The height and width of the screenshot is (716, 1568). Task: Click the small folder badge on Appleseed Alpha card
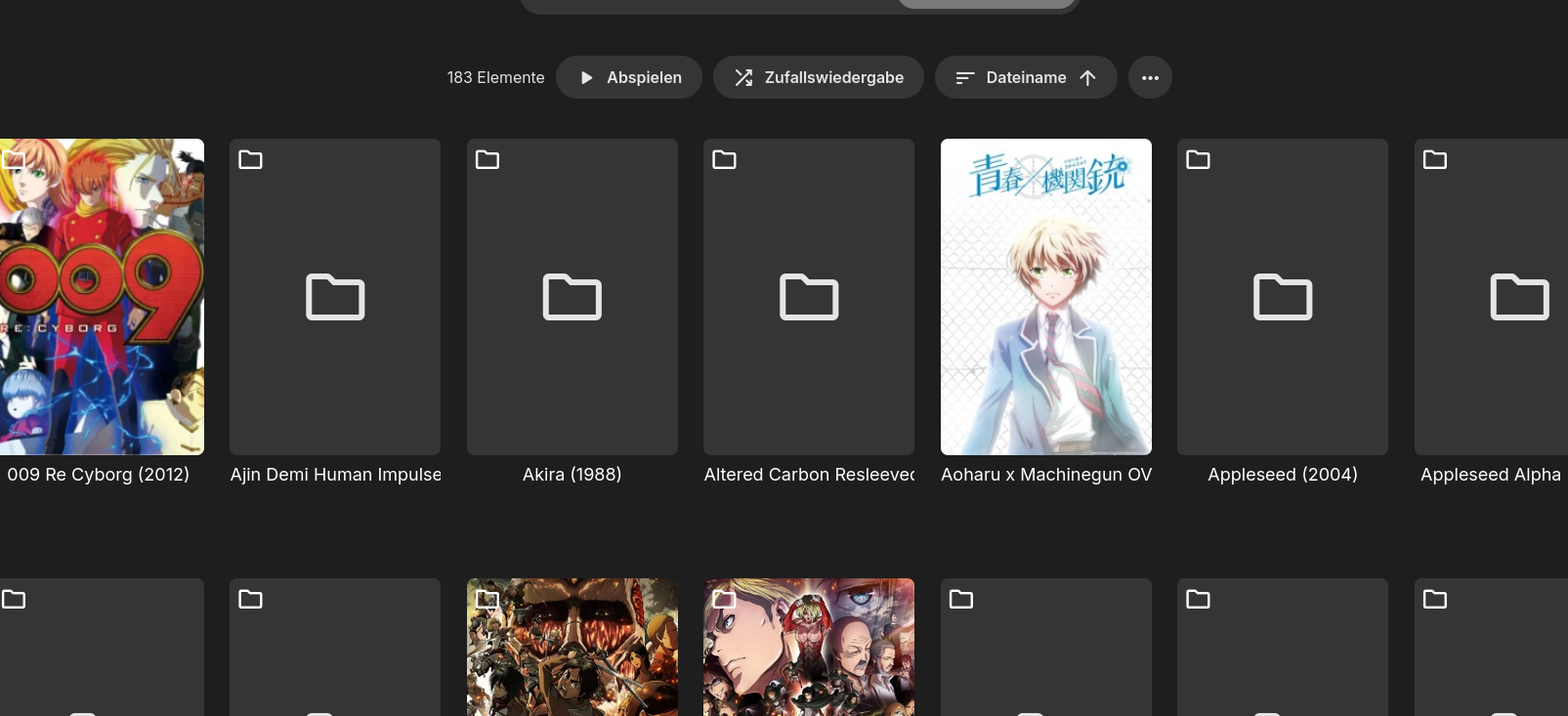point(1435,159)
